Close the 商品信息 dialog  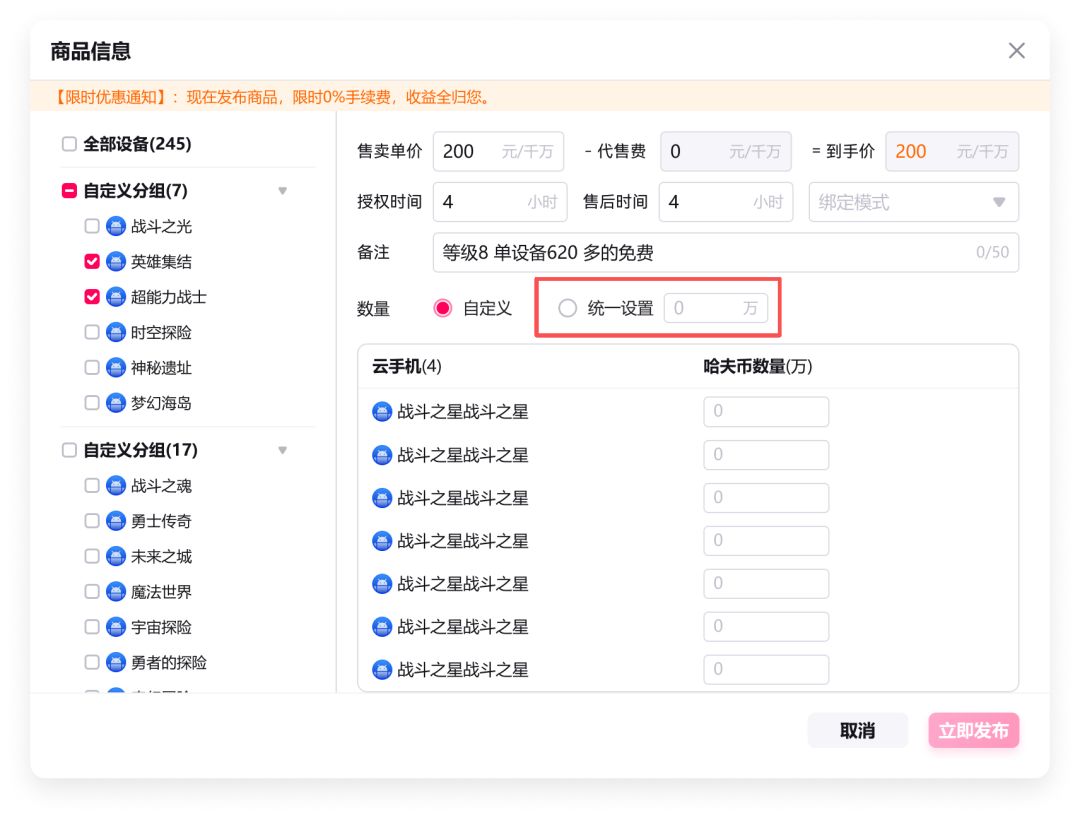point(1016,51)
